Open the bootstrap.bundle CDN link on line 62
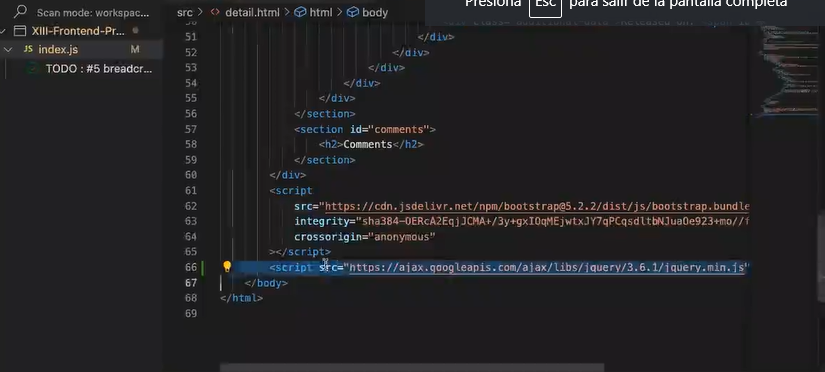The image size is (825, 372). pyautogui.click(x=537, y=206)
